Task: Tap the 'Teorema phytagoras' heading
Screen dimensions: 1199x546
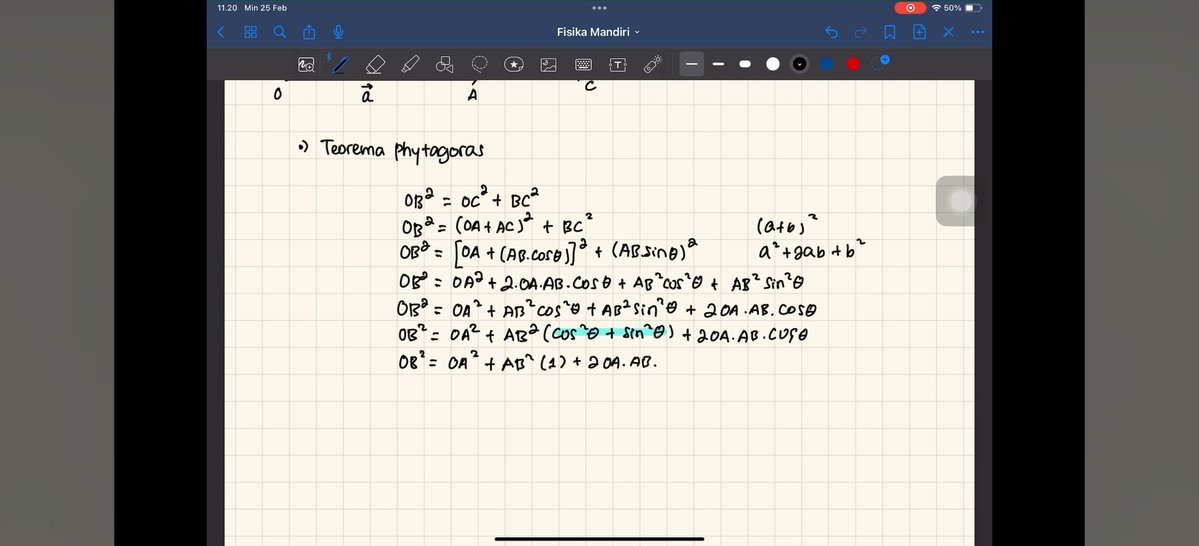Action: point(402,149)
